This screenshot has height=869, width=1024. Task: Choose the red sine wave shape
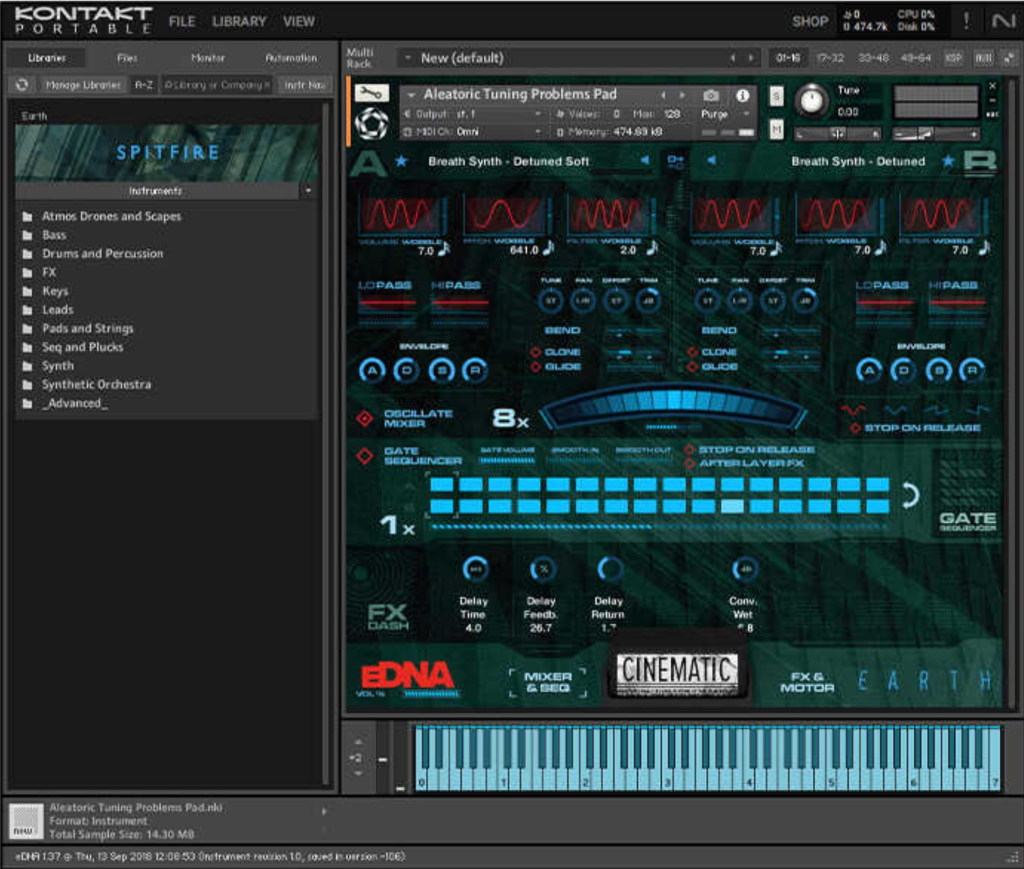(853, 409)
